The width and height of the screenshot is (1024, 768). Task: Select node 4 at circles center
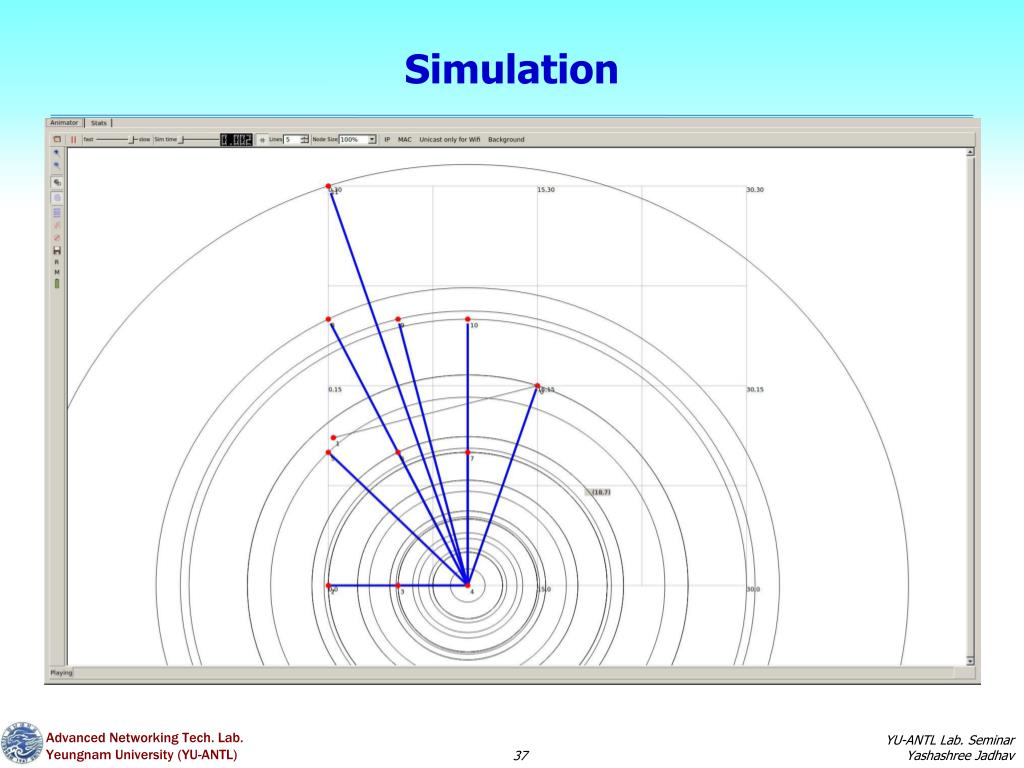coord(468,585)
